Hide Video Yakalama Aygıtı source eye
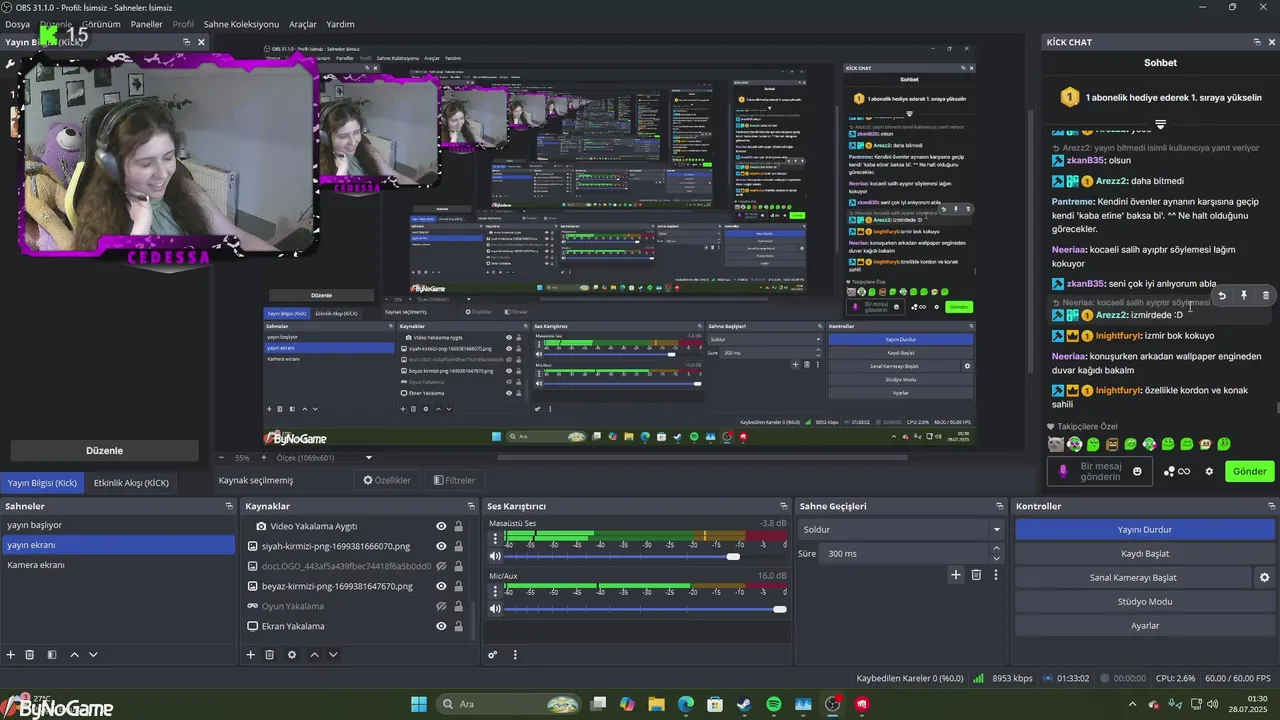 click(441, 526)
